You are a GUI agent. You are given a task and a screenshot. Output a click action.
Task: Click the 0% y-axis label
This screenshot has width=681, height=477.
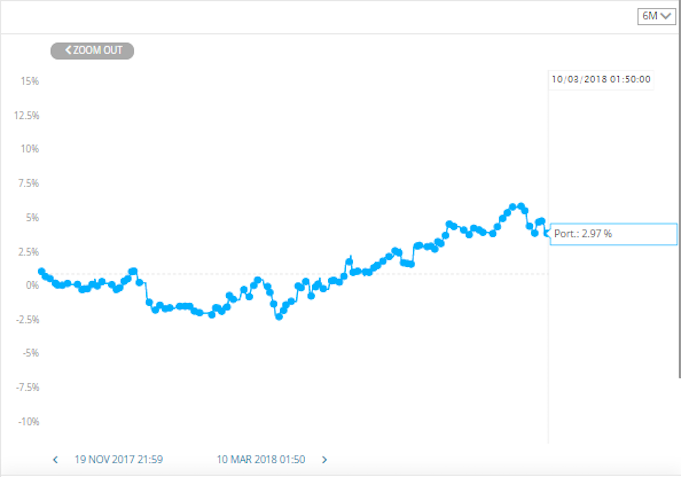pyautogui.click(x=32, y=285)
